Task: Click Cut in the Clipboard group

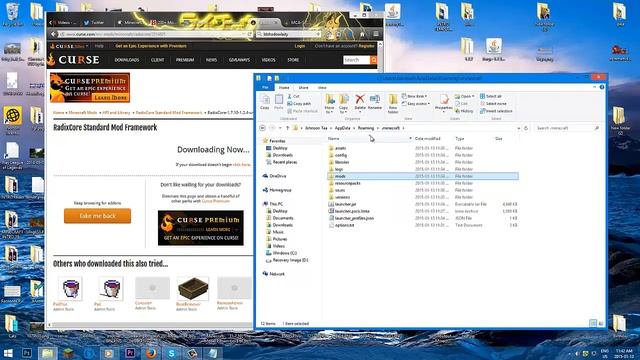Action: coord(294,96)
